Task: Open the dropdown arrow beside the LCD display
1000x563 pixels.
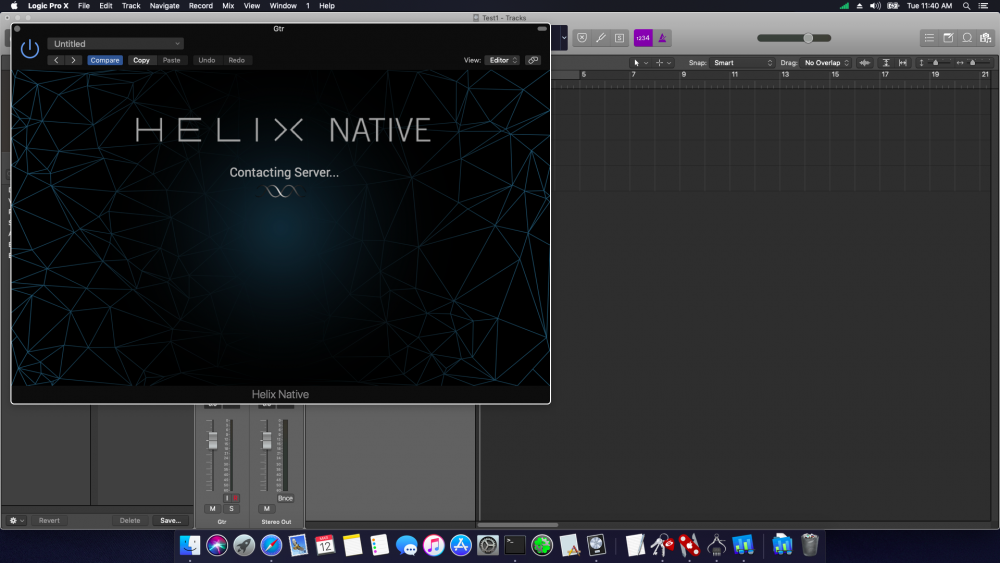Action: (x=564, y=38)
